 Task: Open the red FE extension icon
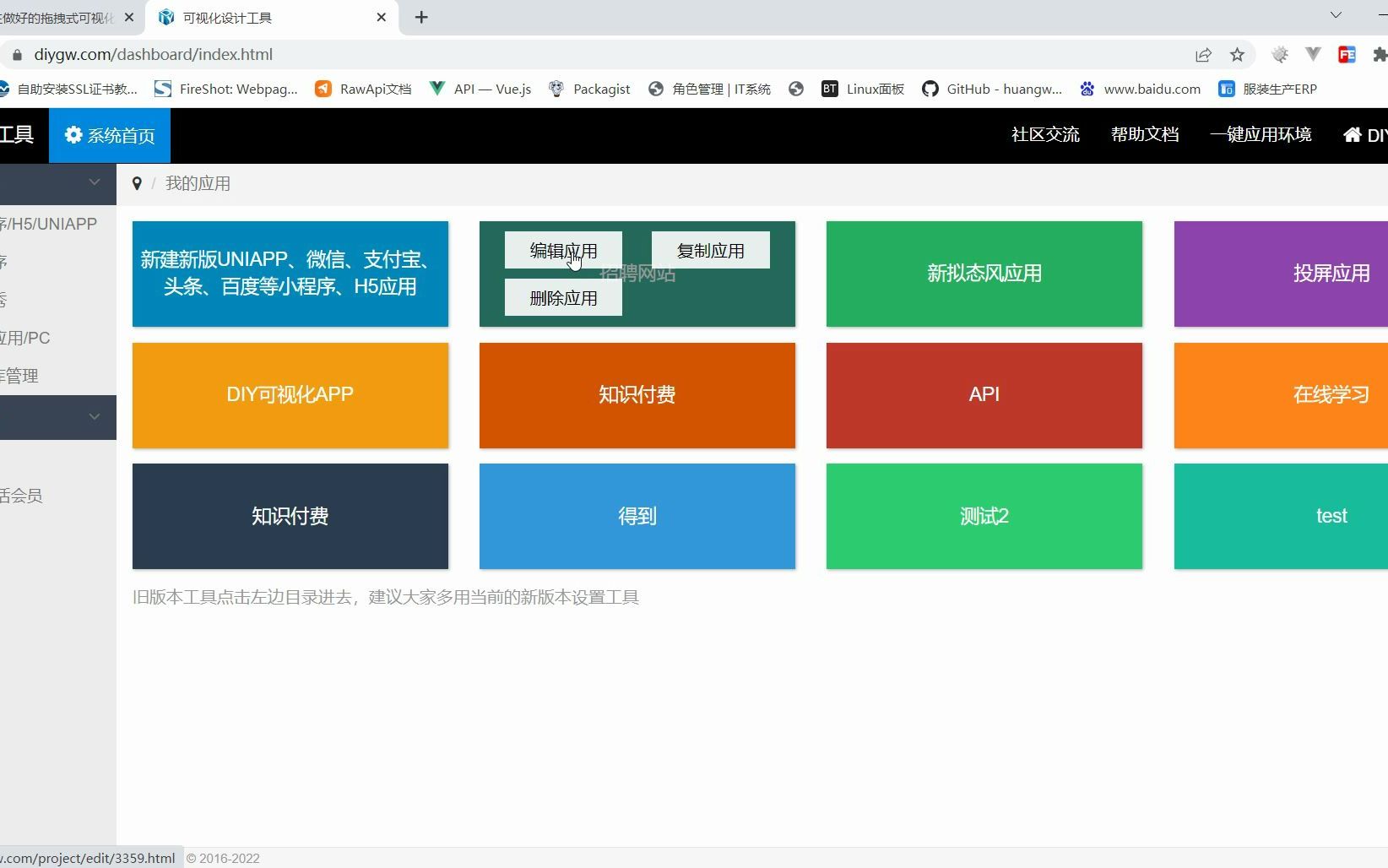coord(1347,55)
